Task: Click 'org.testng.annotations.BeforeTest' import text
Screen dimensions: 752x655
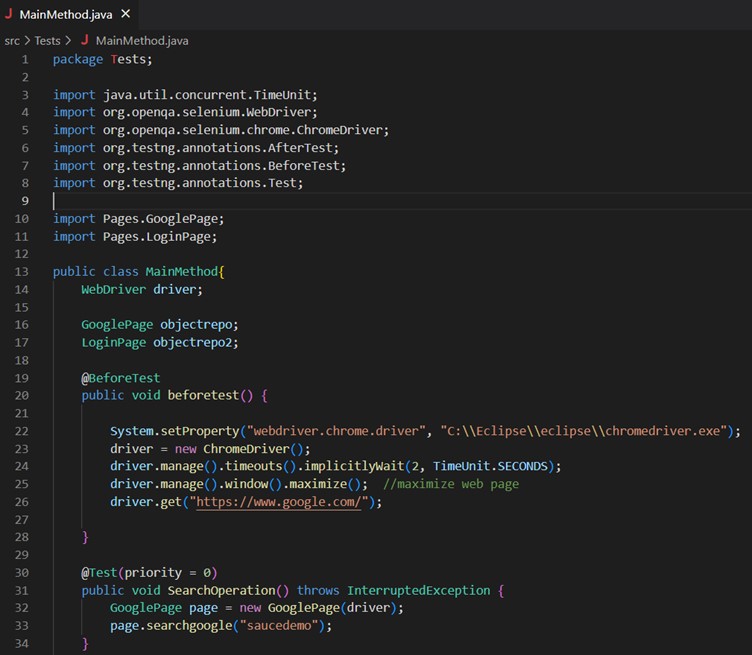Action: tap(221, 165)
